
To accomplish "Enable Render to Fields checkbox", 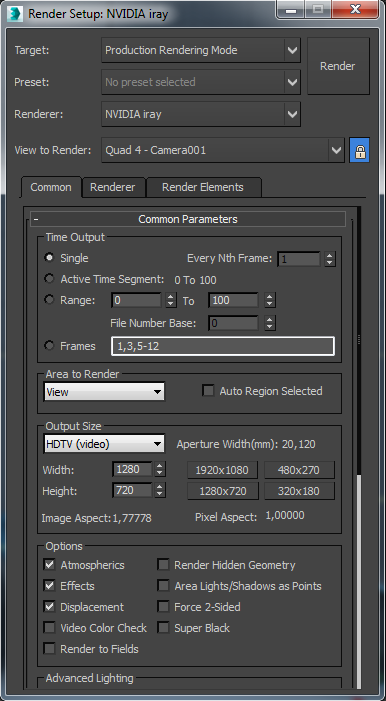I will point(49,649).
